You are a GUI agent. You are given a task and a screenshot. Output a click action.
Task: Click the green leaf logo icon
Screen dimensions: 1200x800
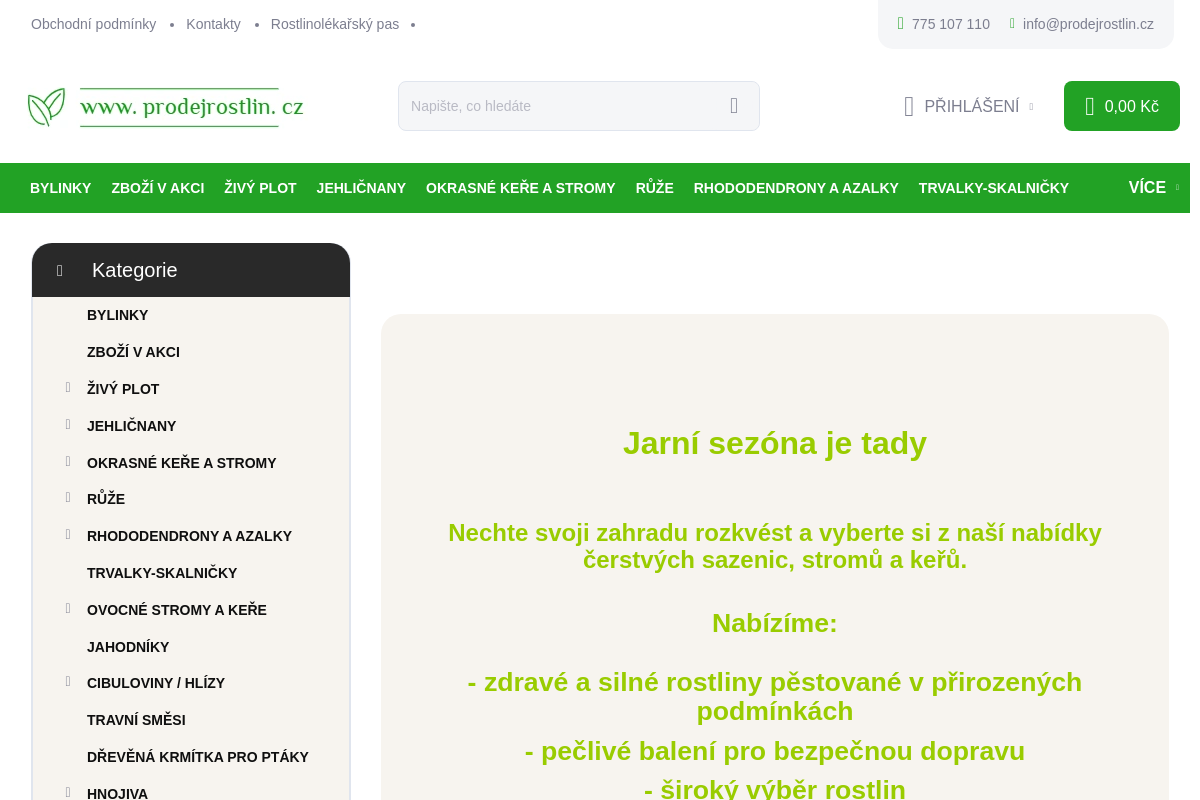tap(44, 106)
